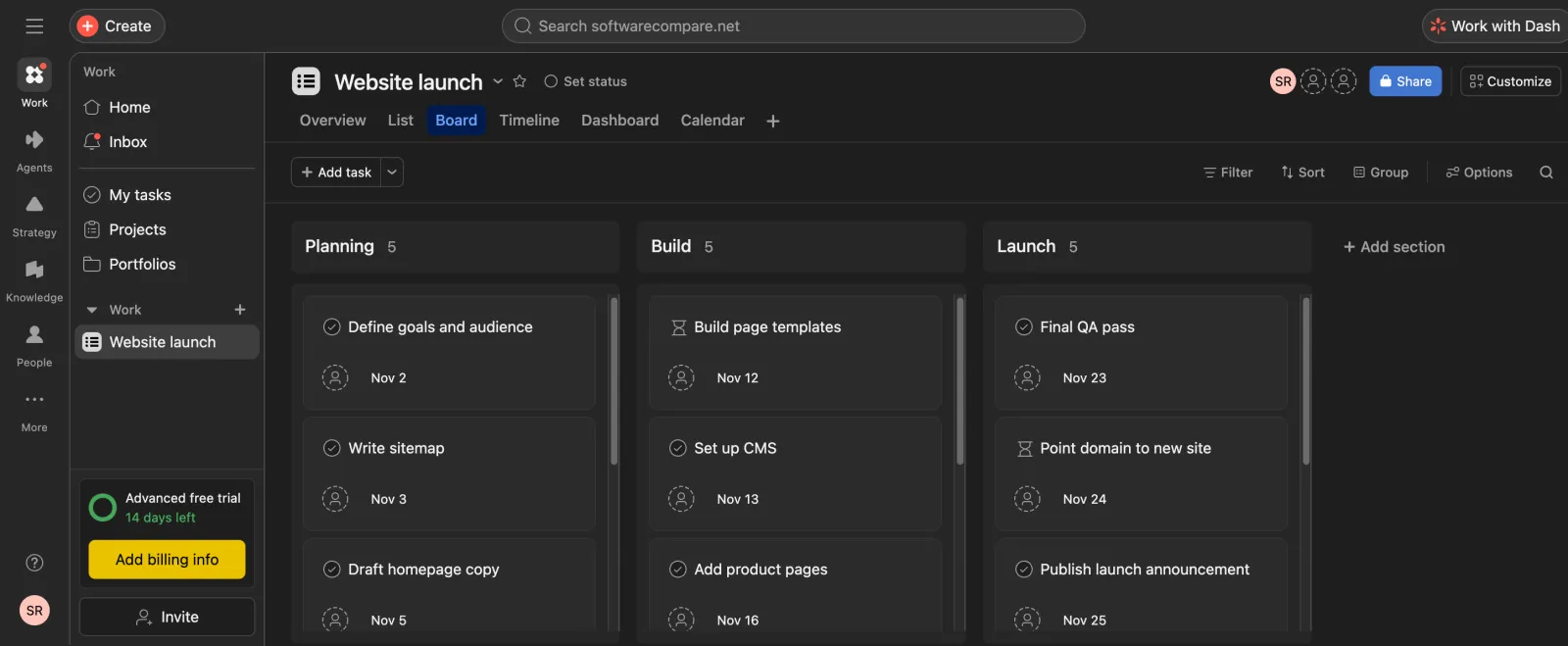Image resolution: width=1568 pixels, height=646 pixels.
Task: Switch to the Timeline tab
Action: point(529,121)
